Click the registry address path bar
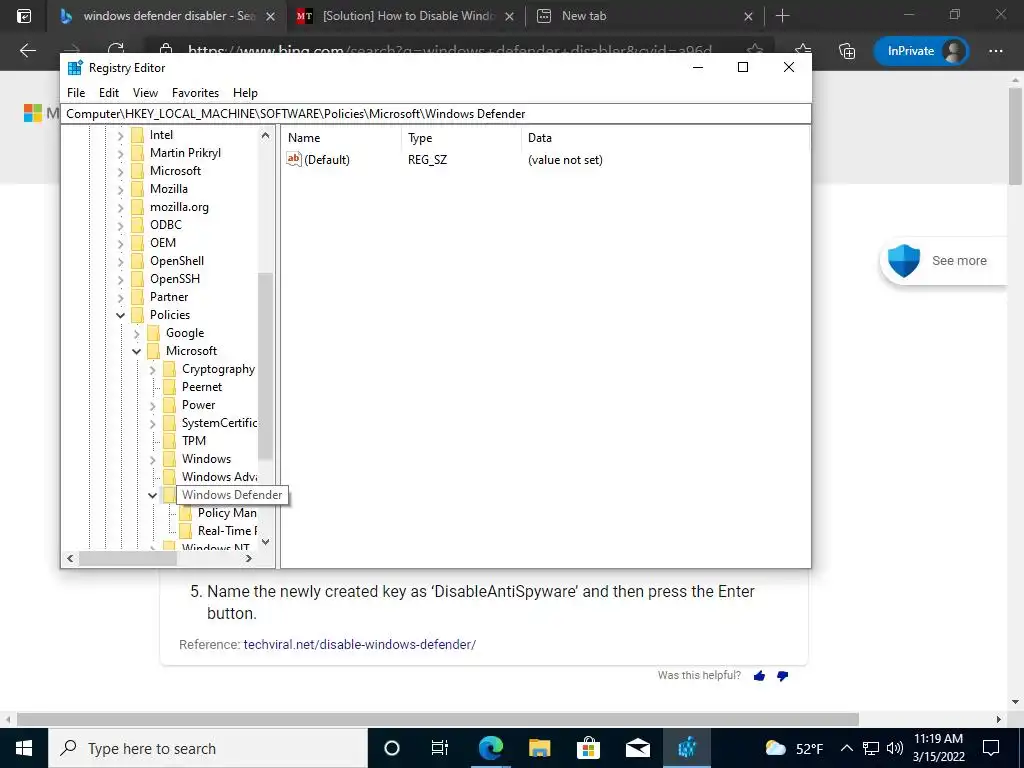This screenshot has width=1024, height=768. (x=436, y=114)
